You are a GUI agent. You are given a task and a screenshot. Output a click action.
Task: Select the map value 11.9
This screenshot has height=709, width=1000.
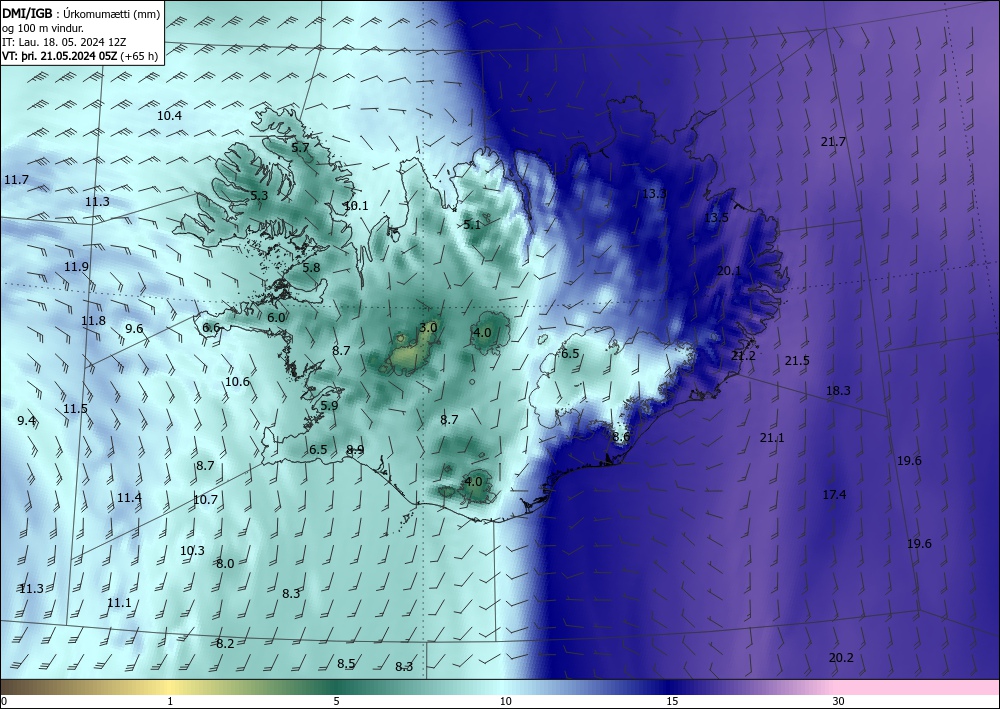pyautogui.click(x=77, y=267)
